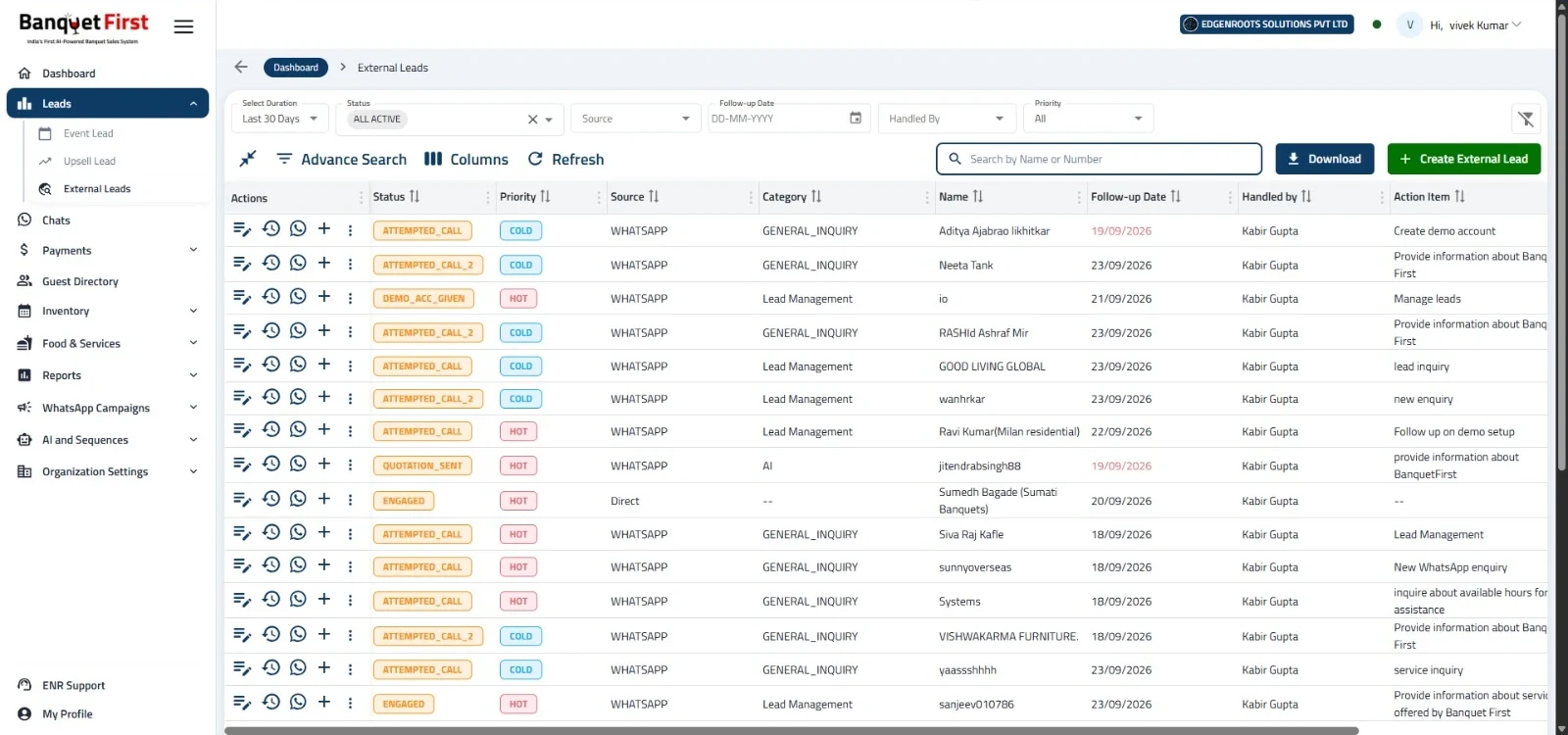Open the follow-up date calendar icon
1568x735 pixels.
tap(856, 118)
